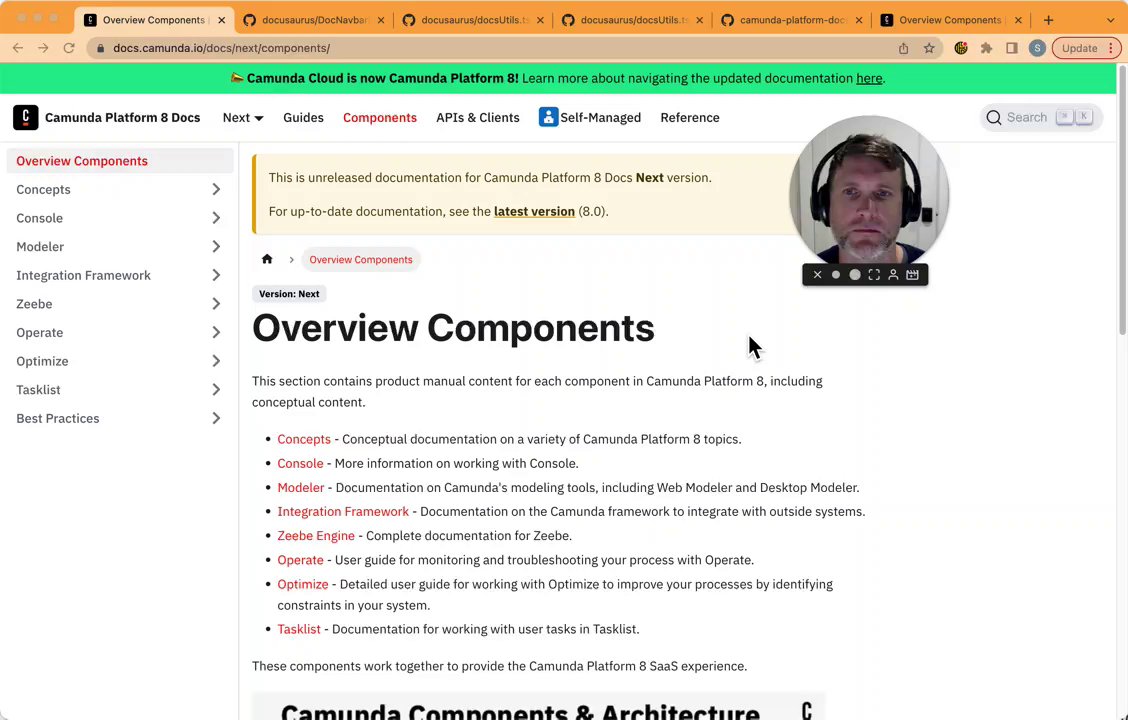Open the Operate link in list

pyautogui.click(x=300, y=560)
